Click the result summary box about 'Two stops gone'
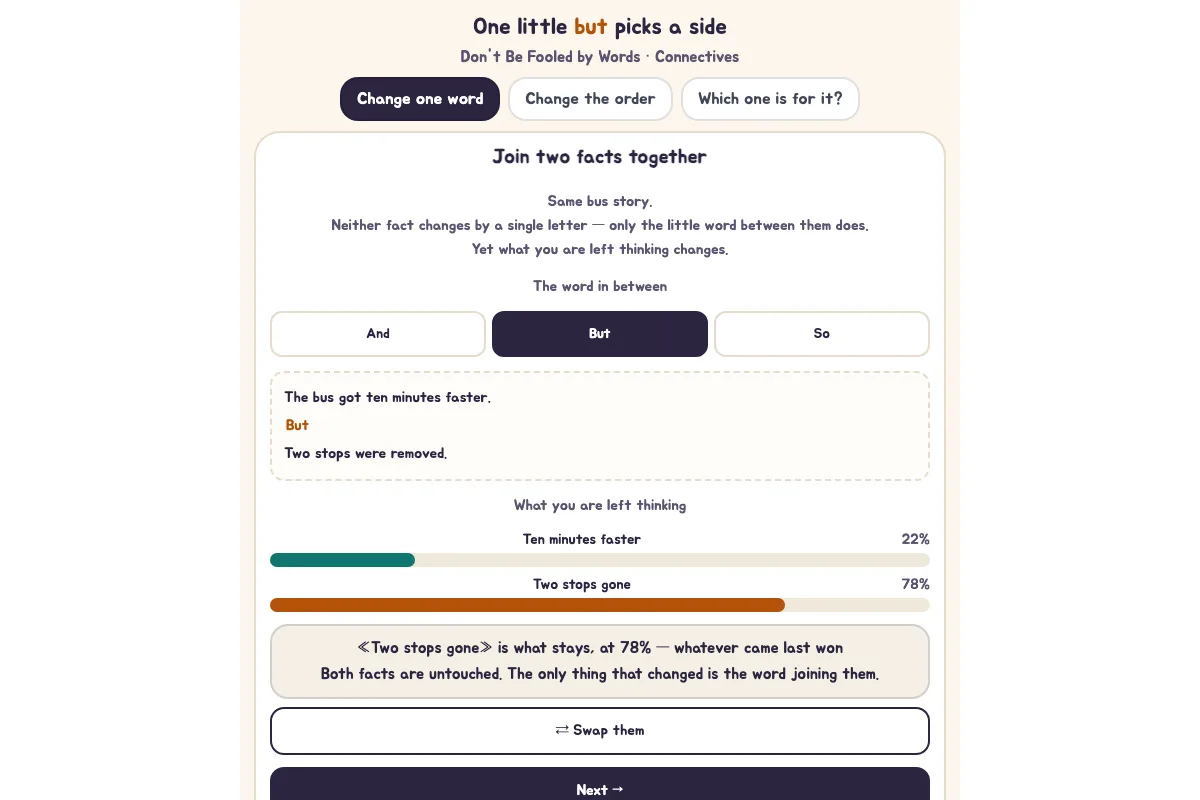The image size is (1200, 800). point(600,661)
